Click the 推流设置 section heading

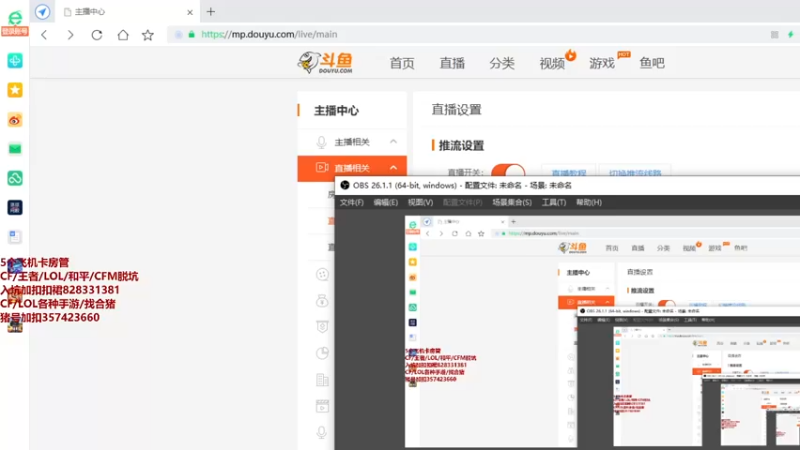461,145
